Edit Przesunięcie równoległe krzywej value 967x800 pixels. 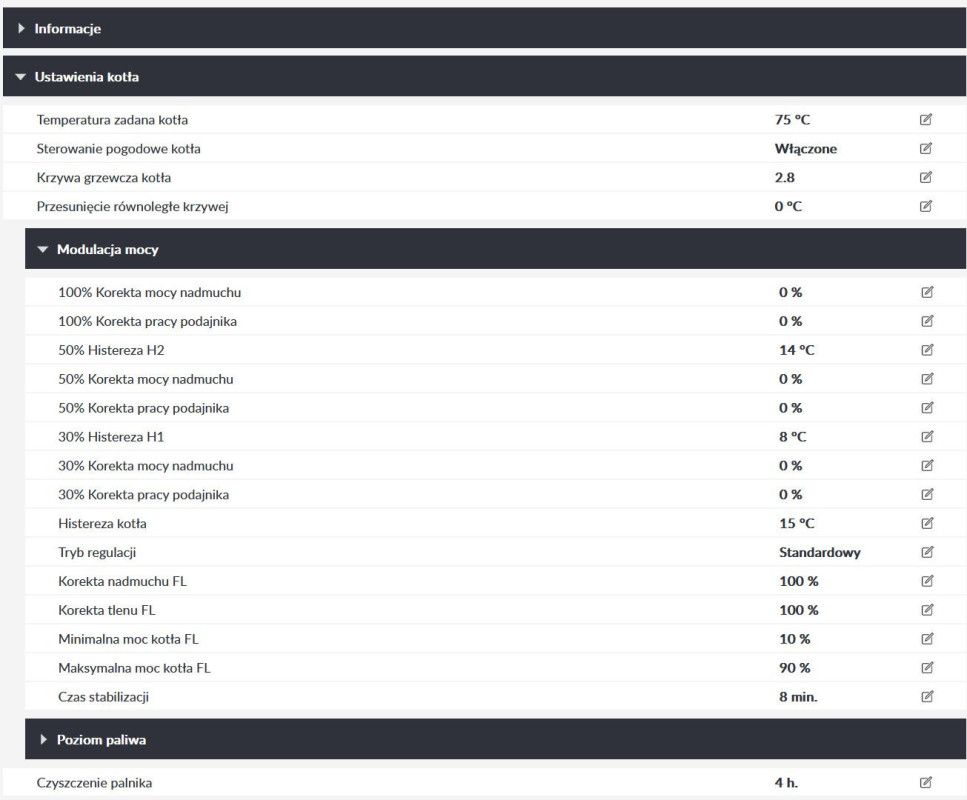coord(926,207)
